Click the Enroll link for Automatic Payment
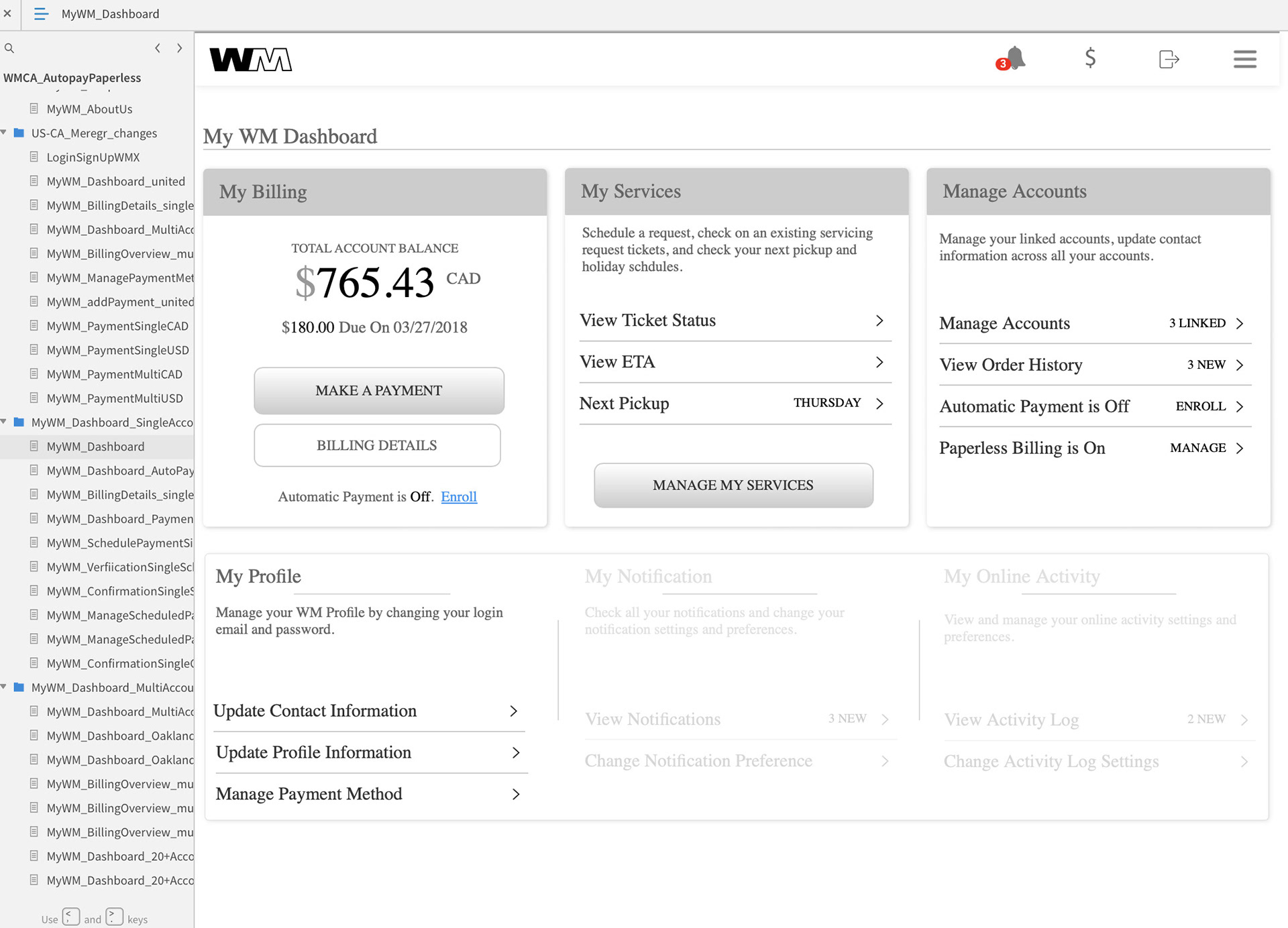The image size is (1288, 928). pos(459,497)
